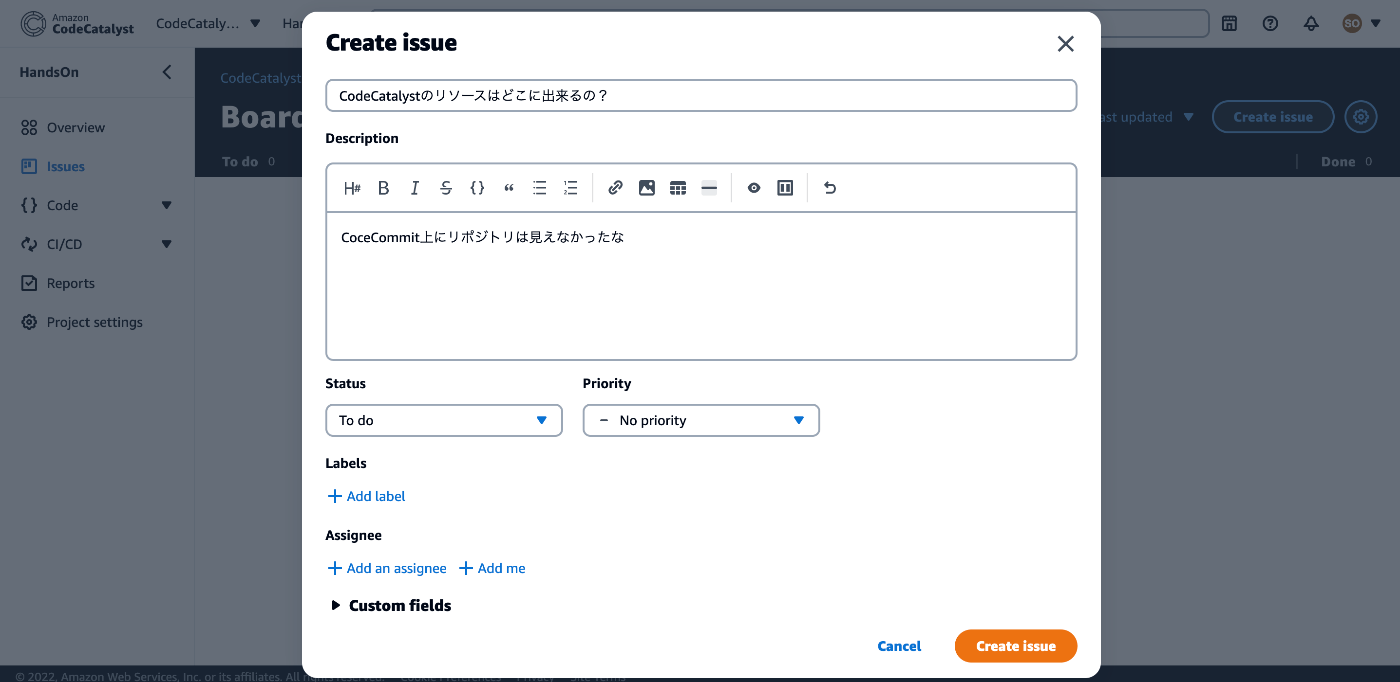Toggle bold formatting in description editor
Image resolution: width=1400 pixels, height=682 pixels.
[383, 188]
